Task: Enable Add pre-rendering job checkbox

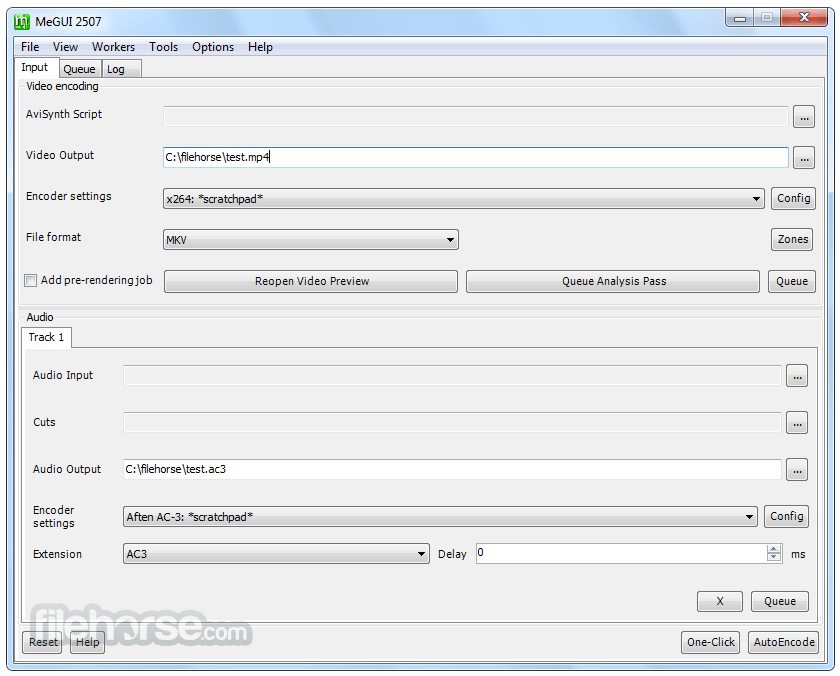Action: point(31,281)
